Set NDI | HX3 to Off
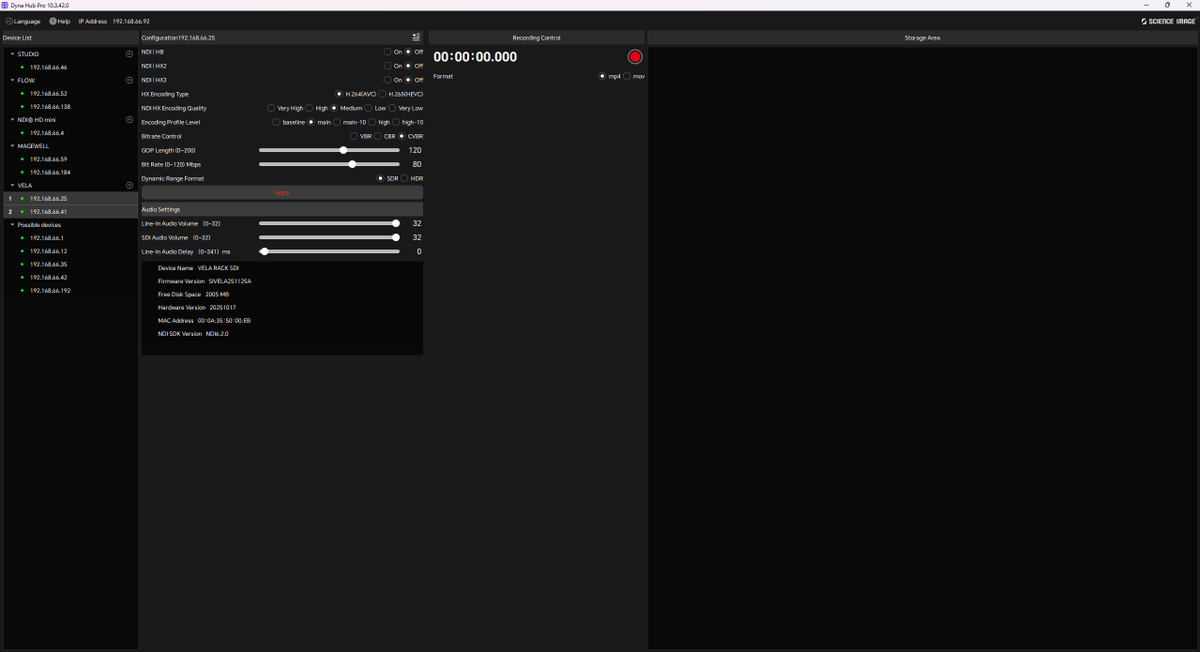Image resolution: width=1200 pixels, height=652 pixels. click(408, 80)
